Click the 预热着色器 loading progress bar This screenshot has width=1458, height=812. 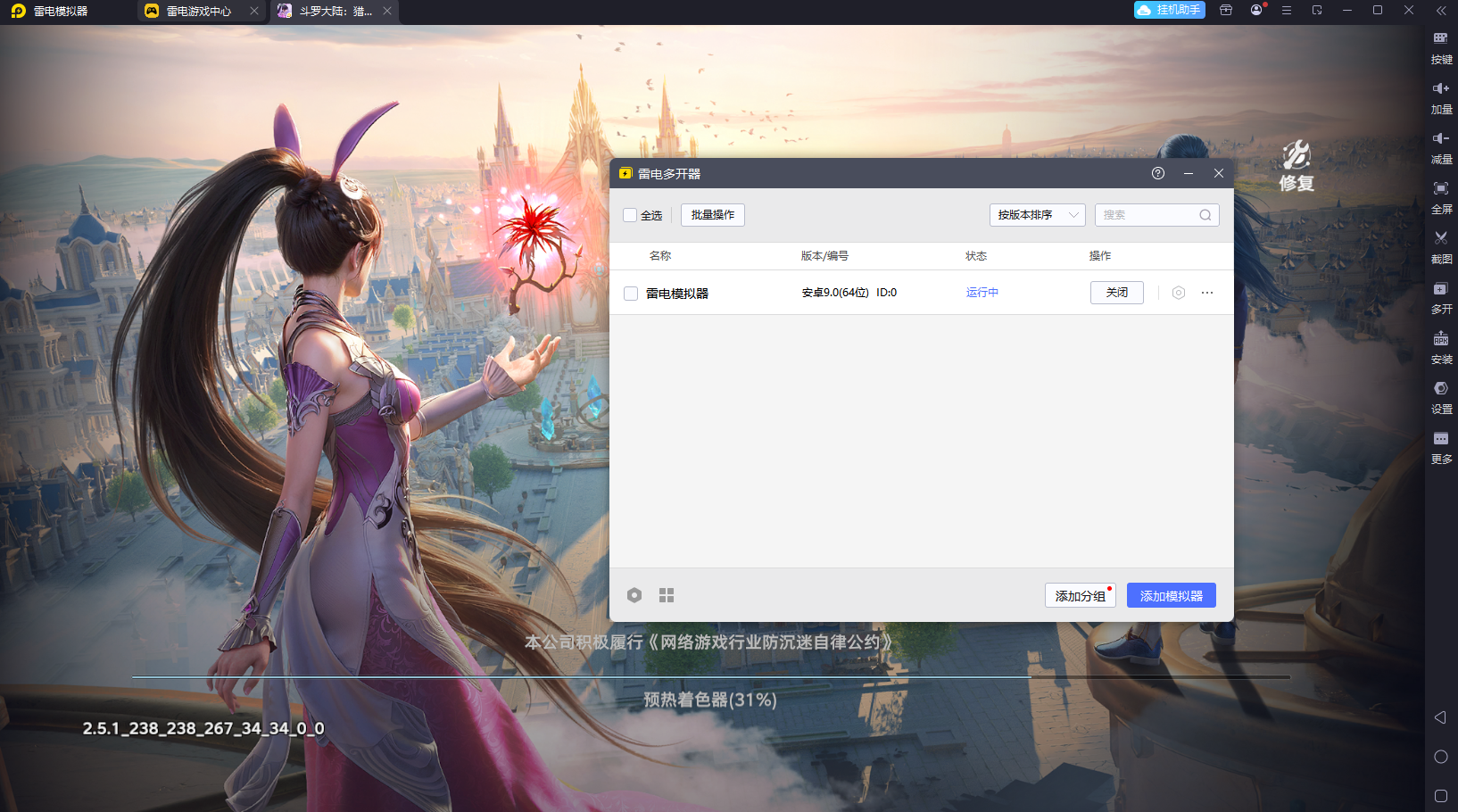pyautogui.click(x=711, y=677)
